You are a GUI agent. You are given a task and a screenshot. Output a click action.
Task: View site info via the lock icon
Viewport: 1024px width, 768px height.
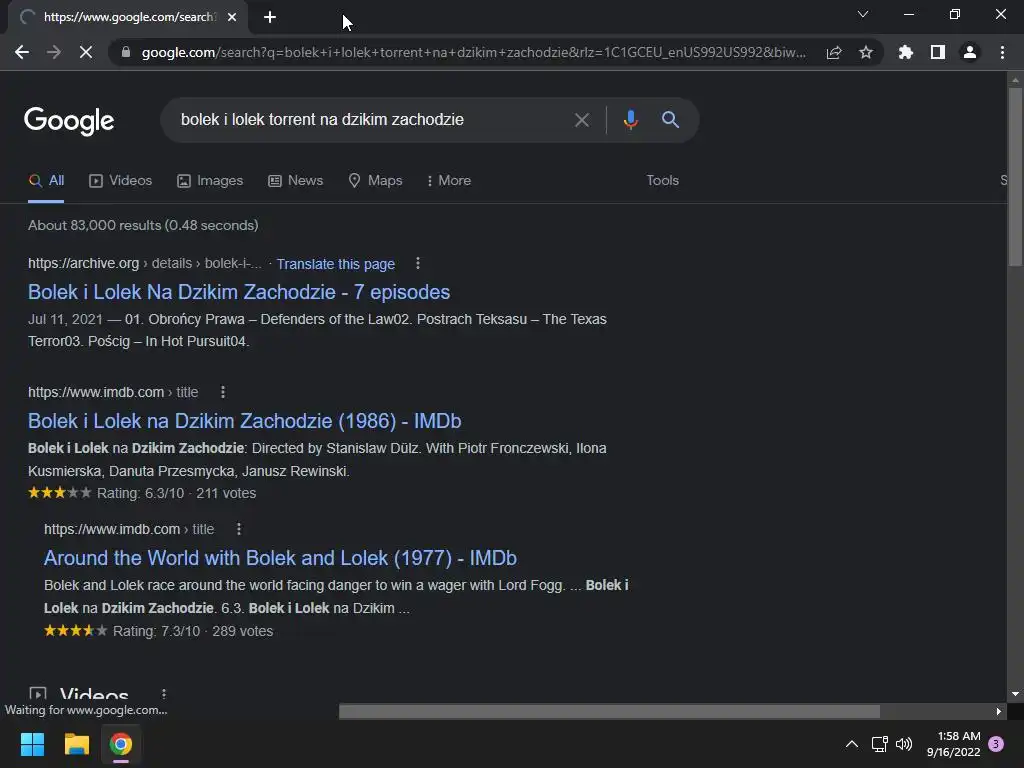tap(126, 52)
